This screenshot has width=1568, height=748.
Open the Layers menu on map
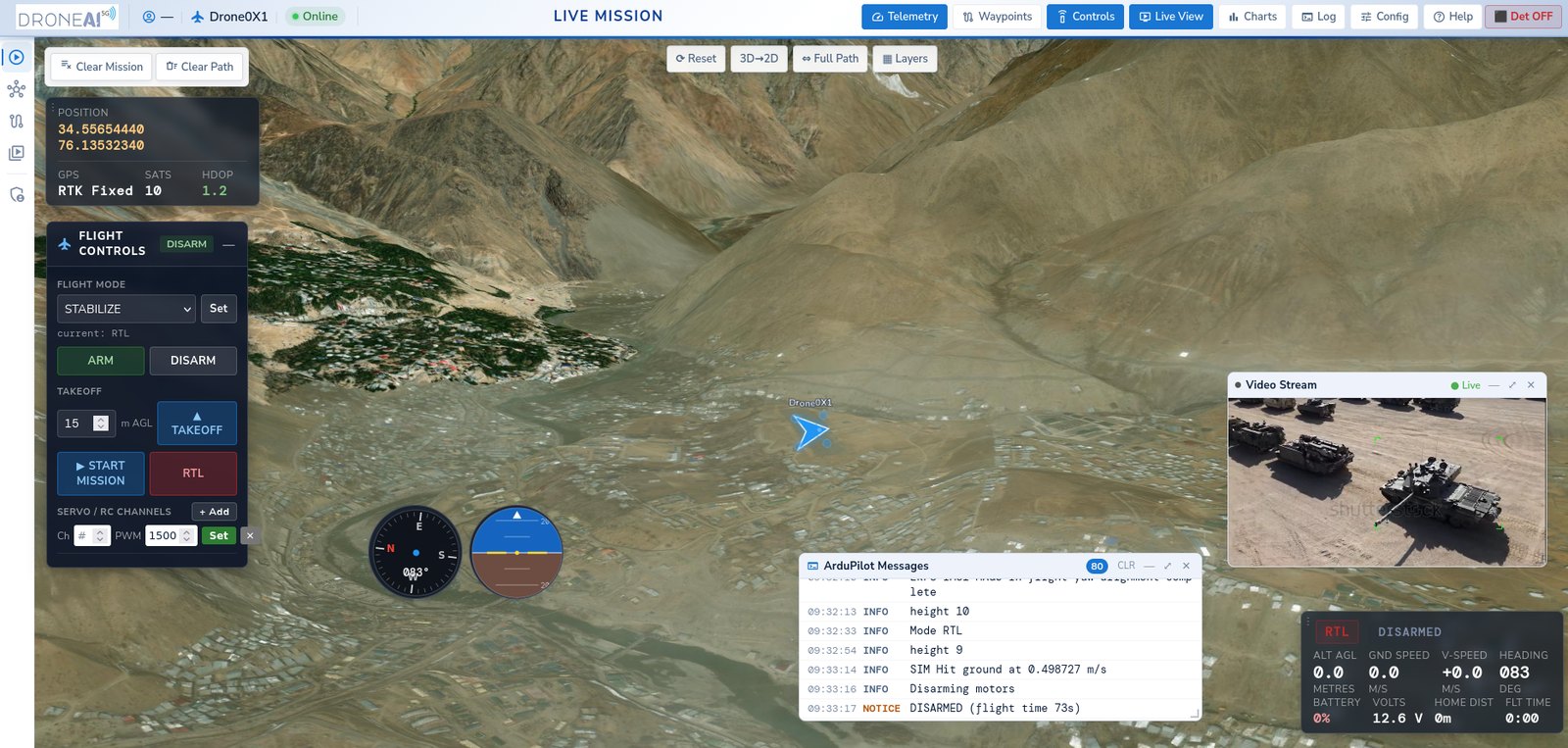[905, 59]
